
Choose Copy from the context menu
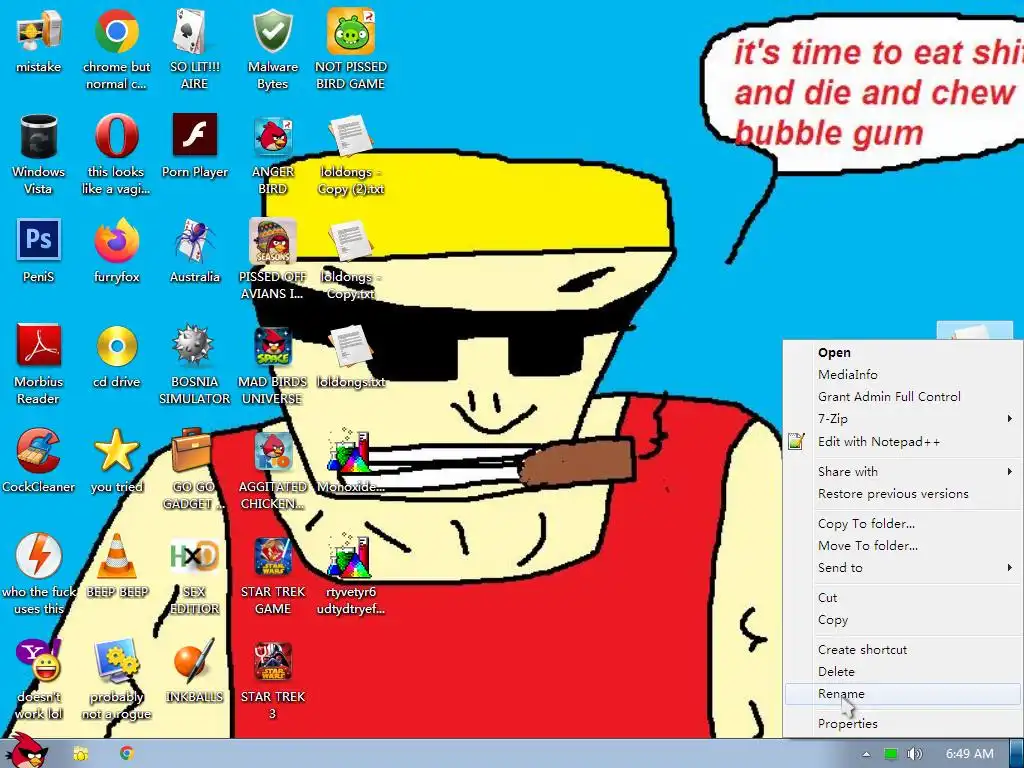(902, 620)
